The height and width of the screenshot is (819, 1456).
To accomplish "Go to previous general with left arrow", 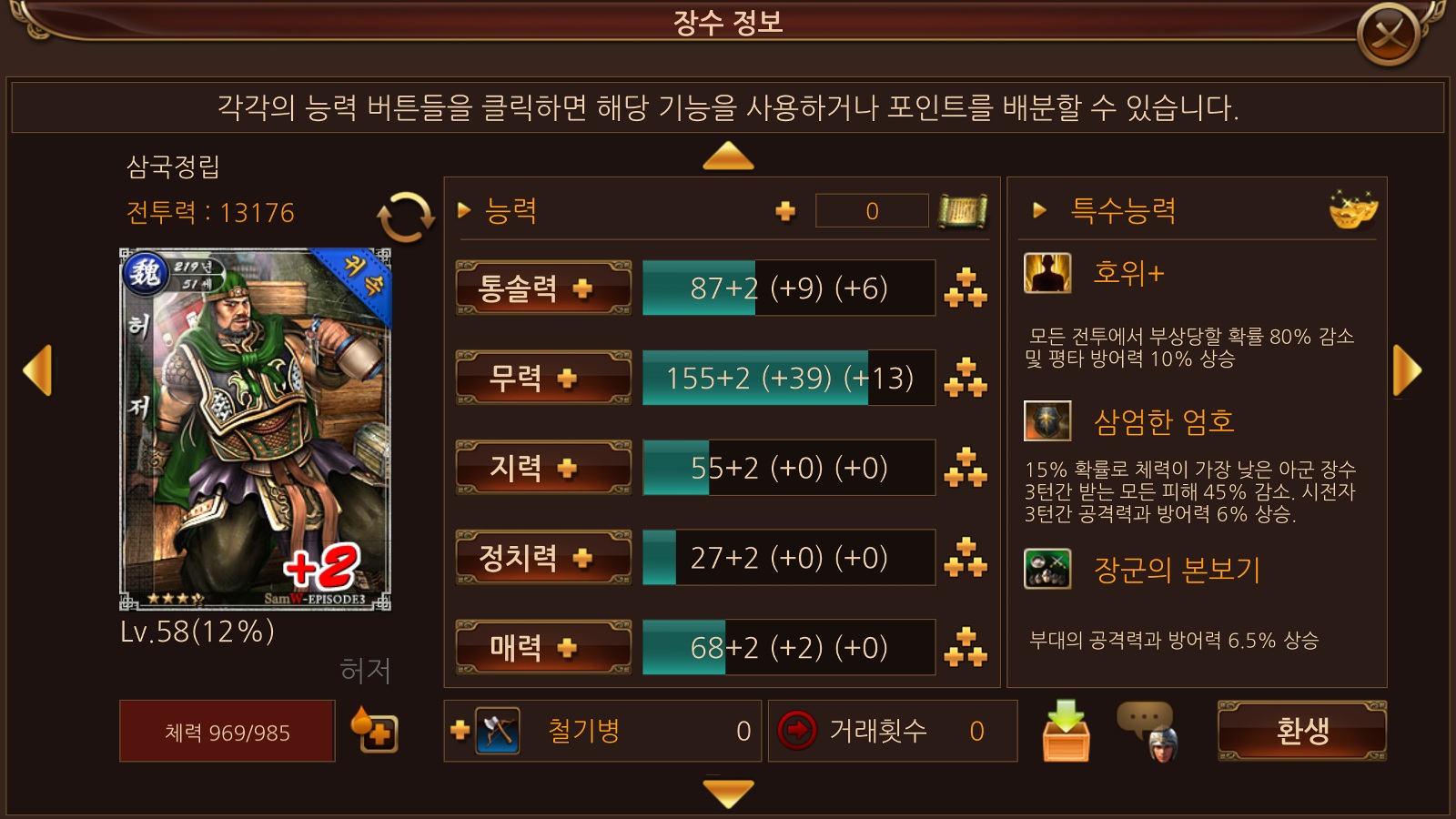I will click(x=37, y=370).
